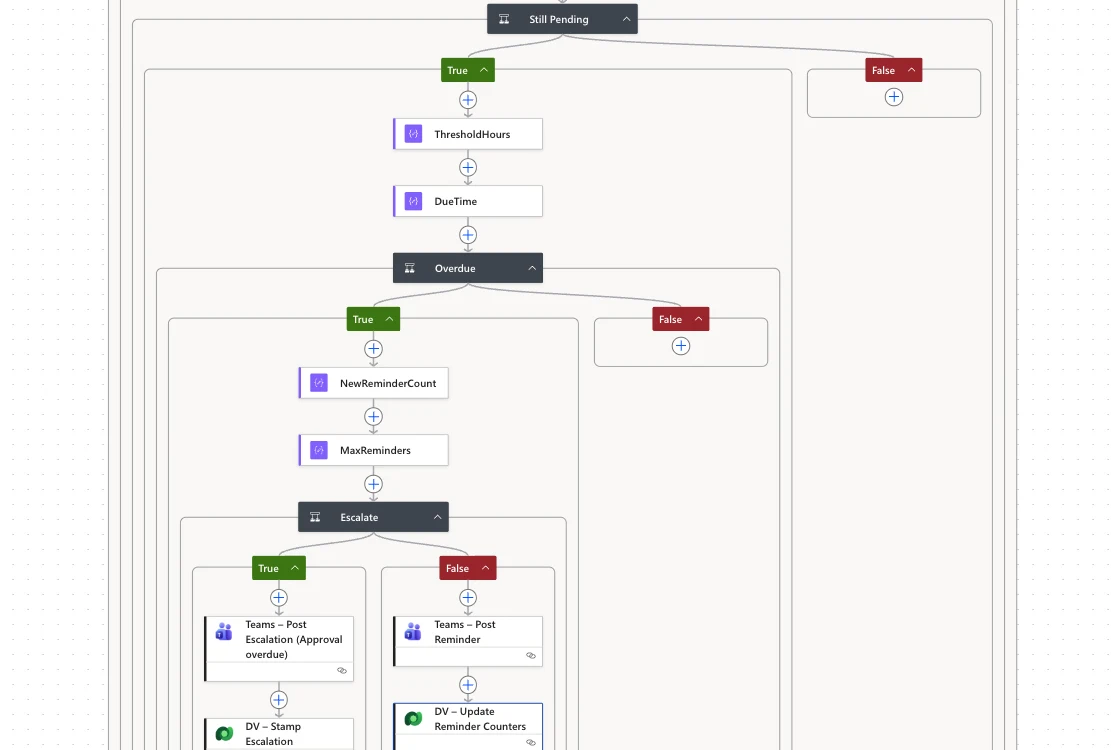The height and width of the screenshot is (750, 1111).
Task: Add action above Teams Post Reminder
Action: tap(468, 598)
